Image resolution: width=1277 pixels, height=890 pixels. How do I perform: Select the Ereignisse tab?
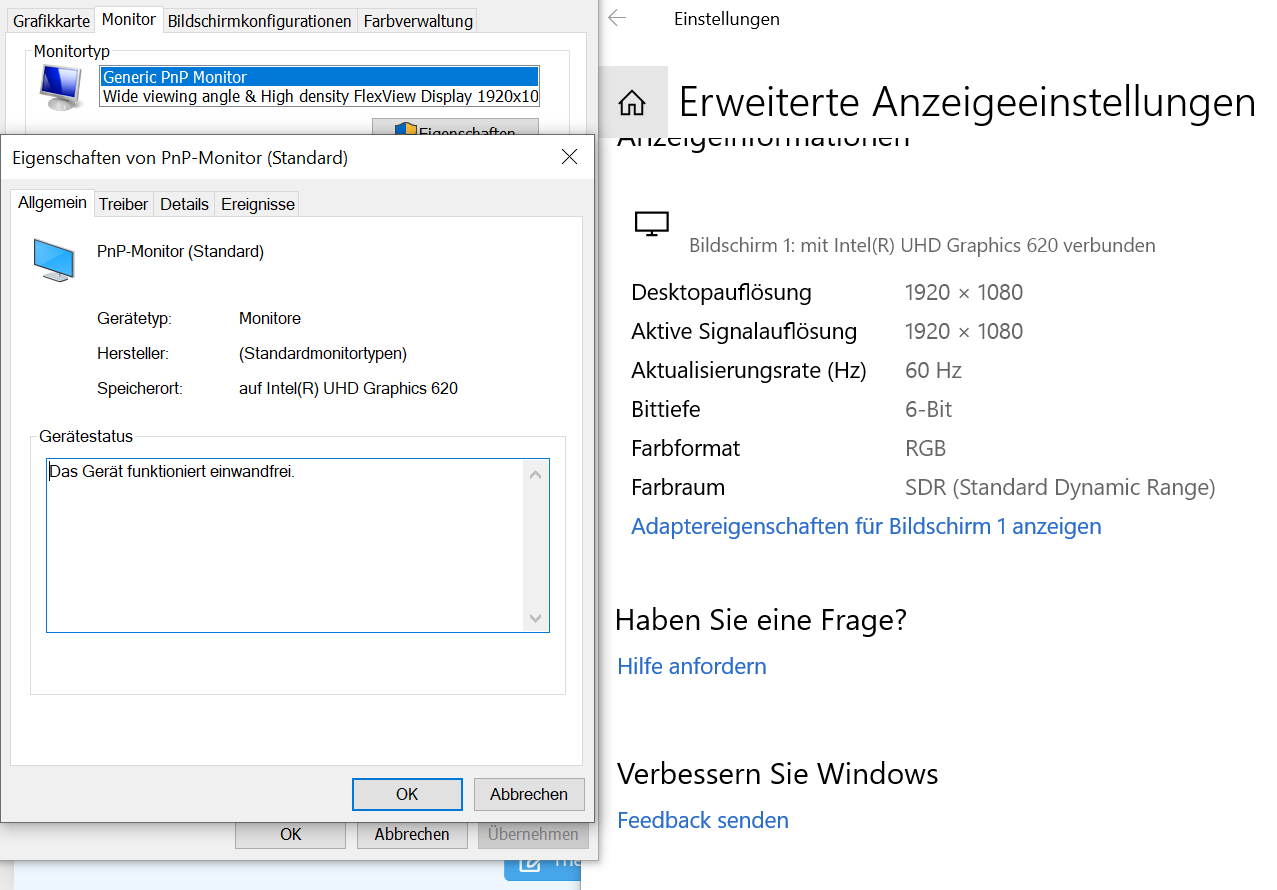pos(258,204)
